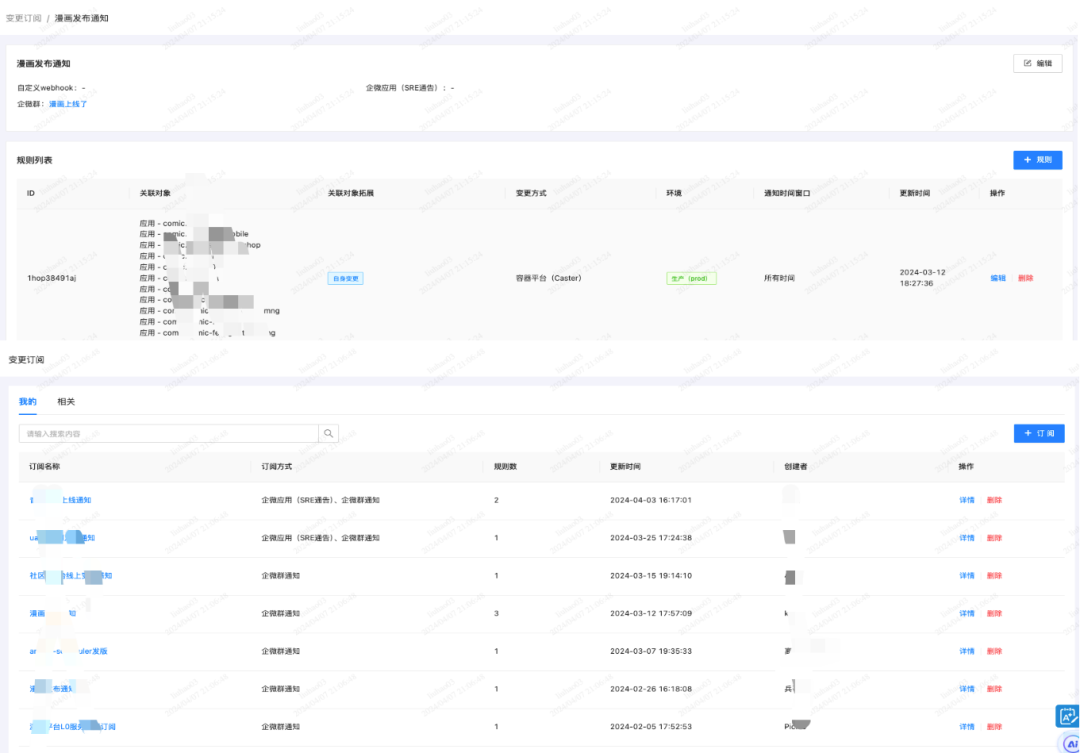The image size is (1080, 753).
Task: Click the timestamp 2024-02-05 17:52:53
Action: click(651, 727)
